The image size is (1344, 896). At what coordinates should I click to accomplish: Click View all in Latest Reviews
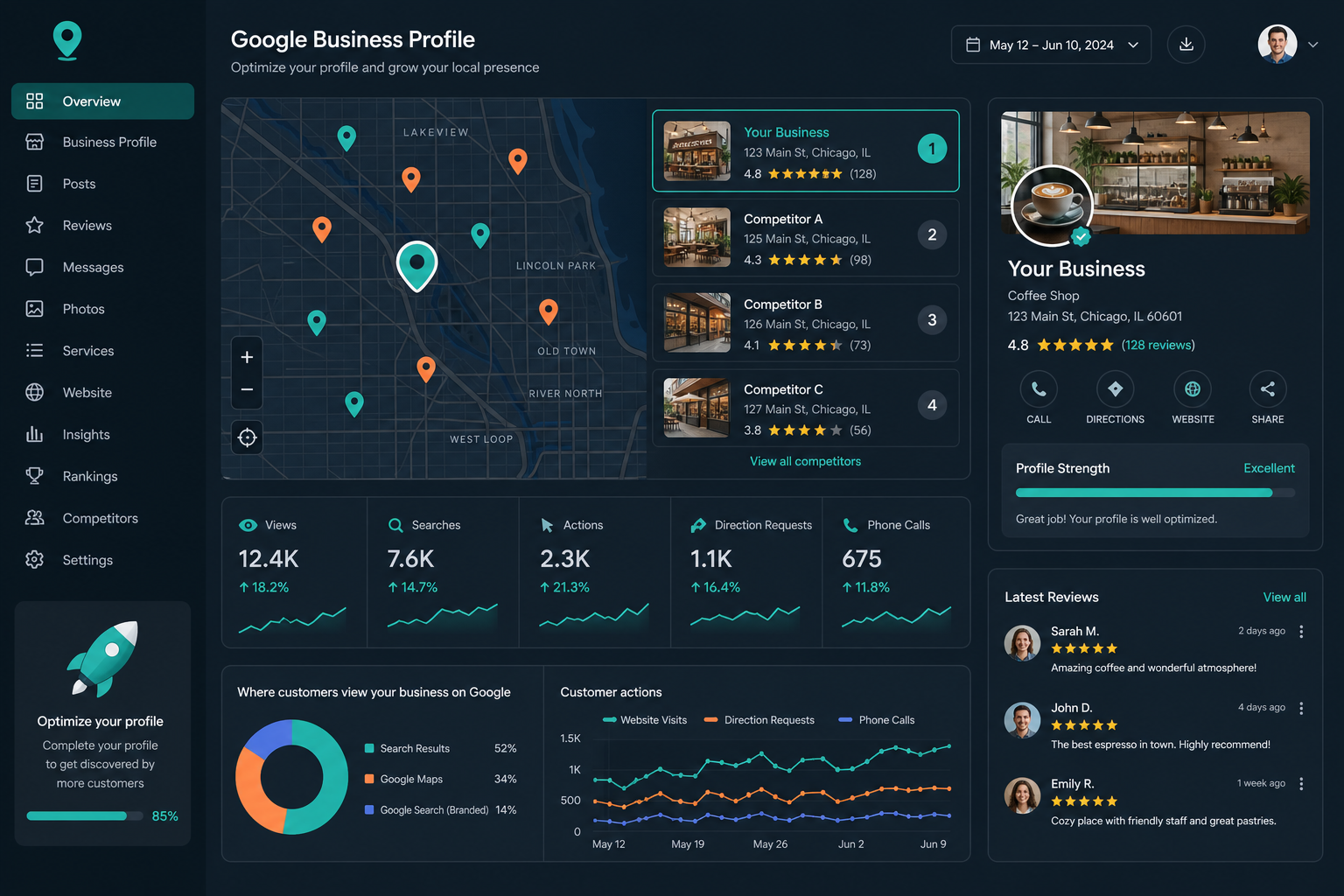click(1284, 598)
